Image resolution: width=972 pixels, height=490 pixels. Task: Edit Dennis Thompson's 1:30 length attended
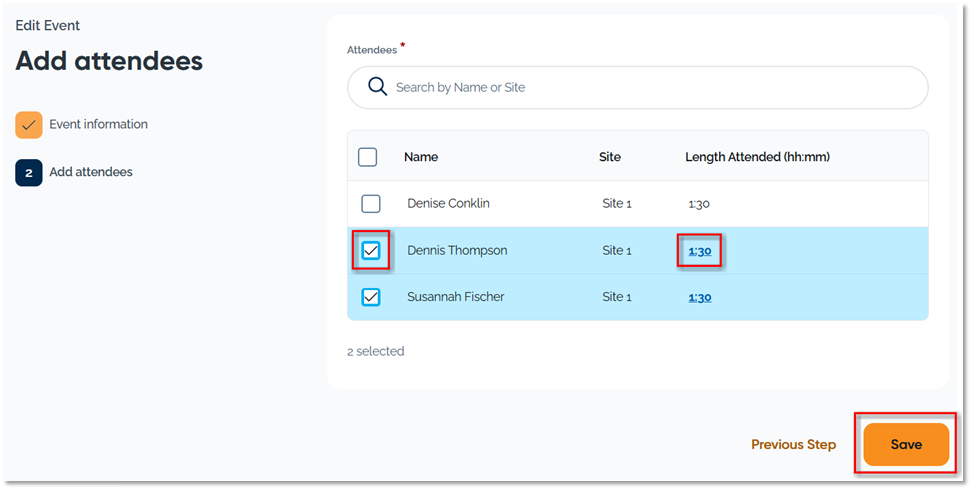tap(700, 251)
